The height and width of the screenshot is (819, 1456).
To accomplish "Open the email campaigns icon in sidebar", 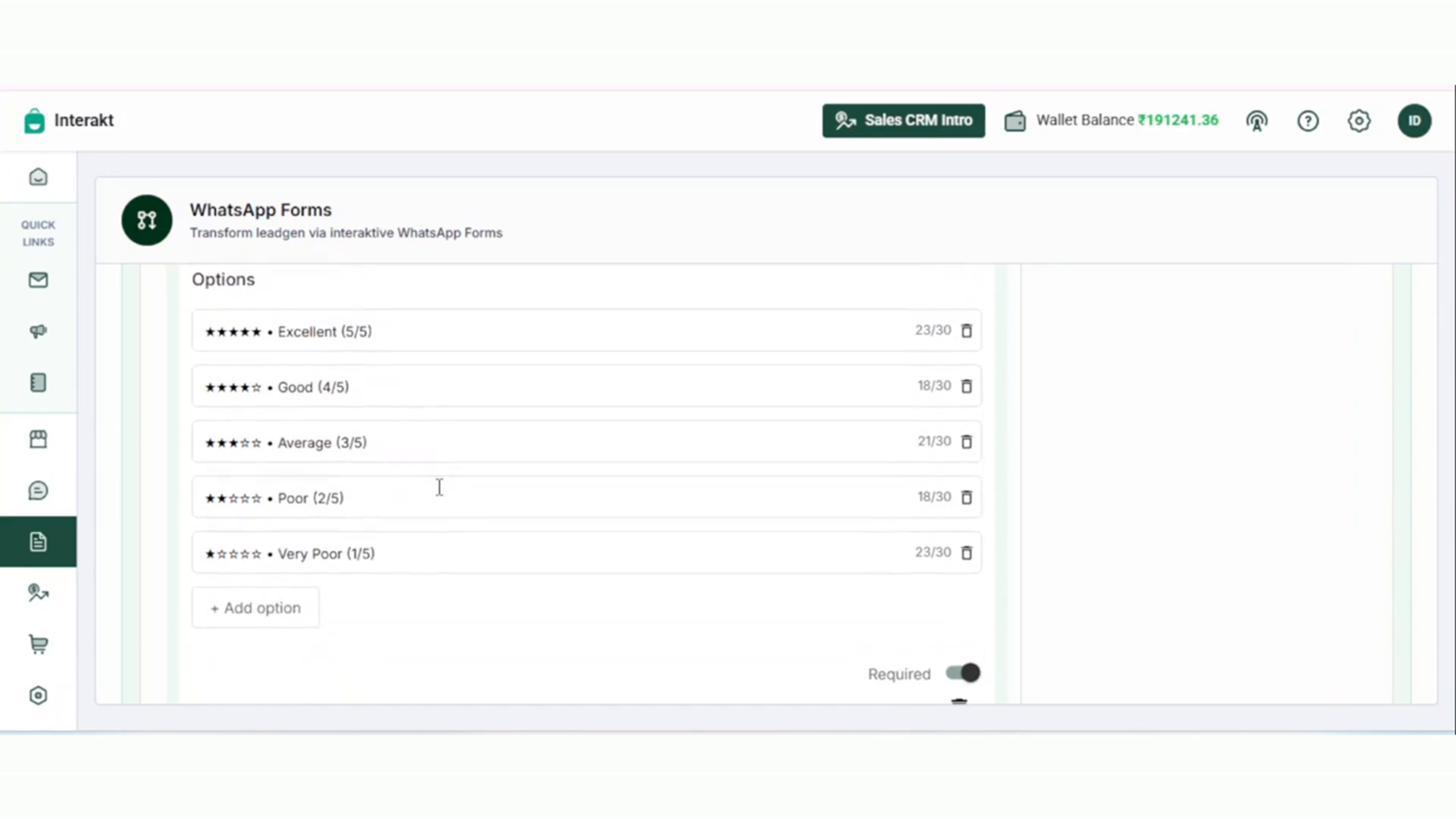I will [38, 280].
